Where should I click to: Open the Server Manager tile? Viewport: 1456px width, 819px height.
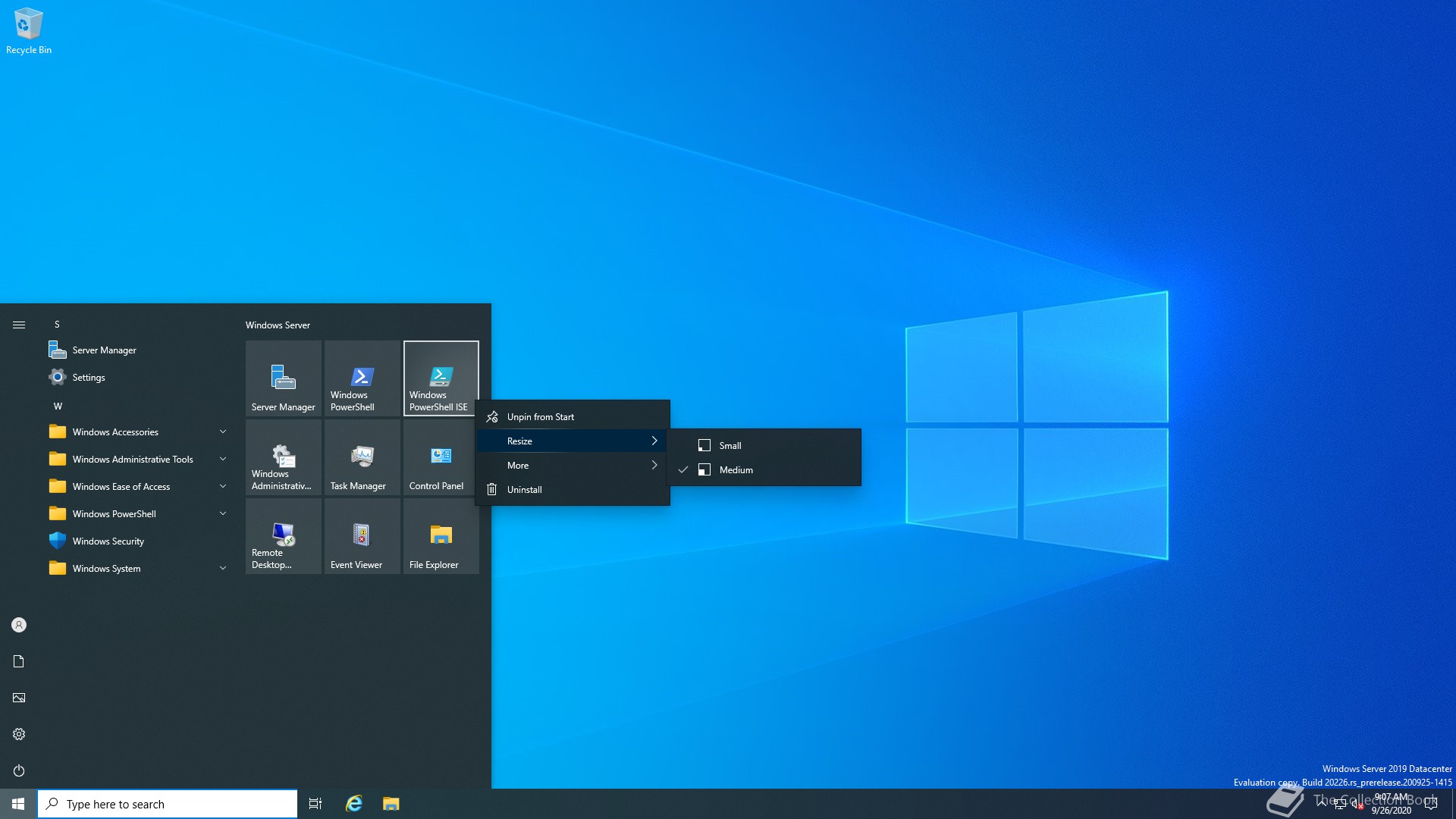[284, 378]
